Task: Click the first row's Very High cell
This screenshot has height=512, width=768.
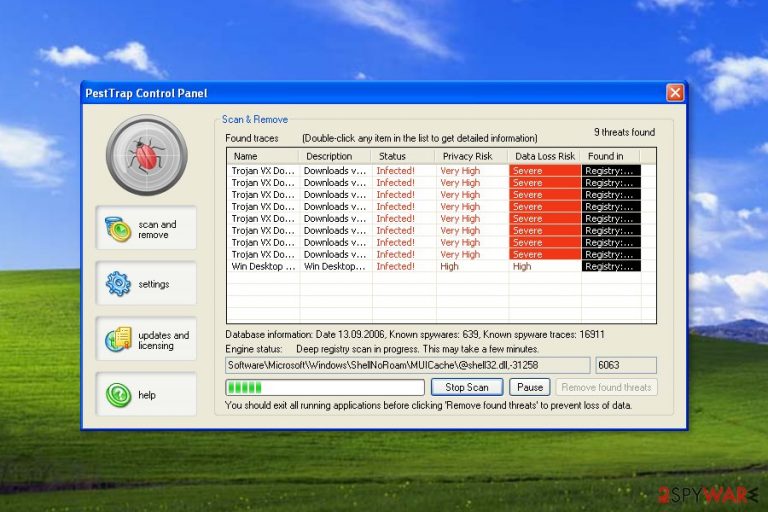Action: point(460,171)
